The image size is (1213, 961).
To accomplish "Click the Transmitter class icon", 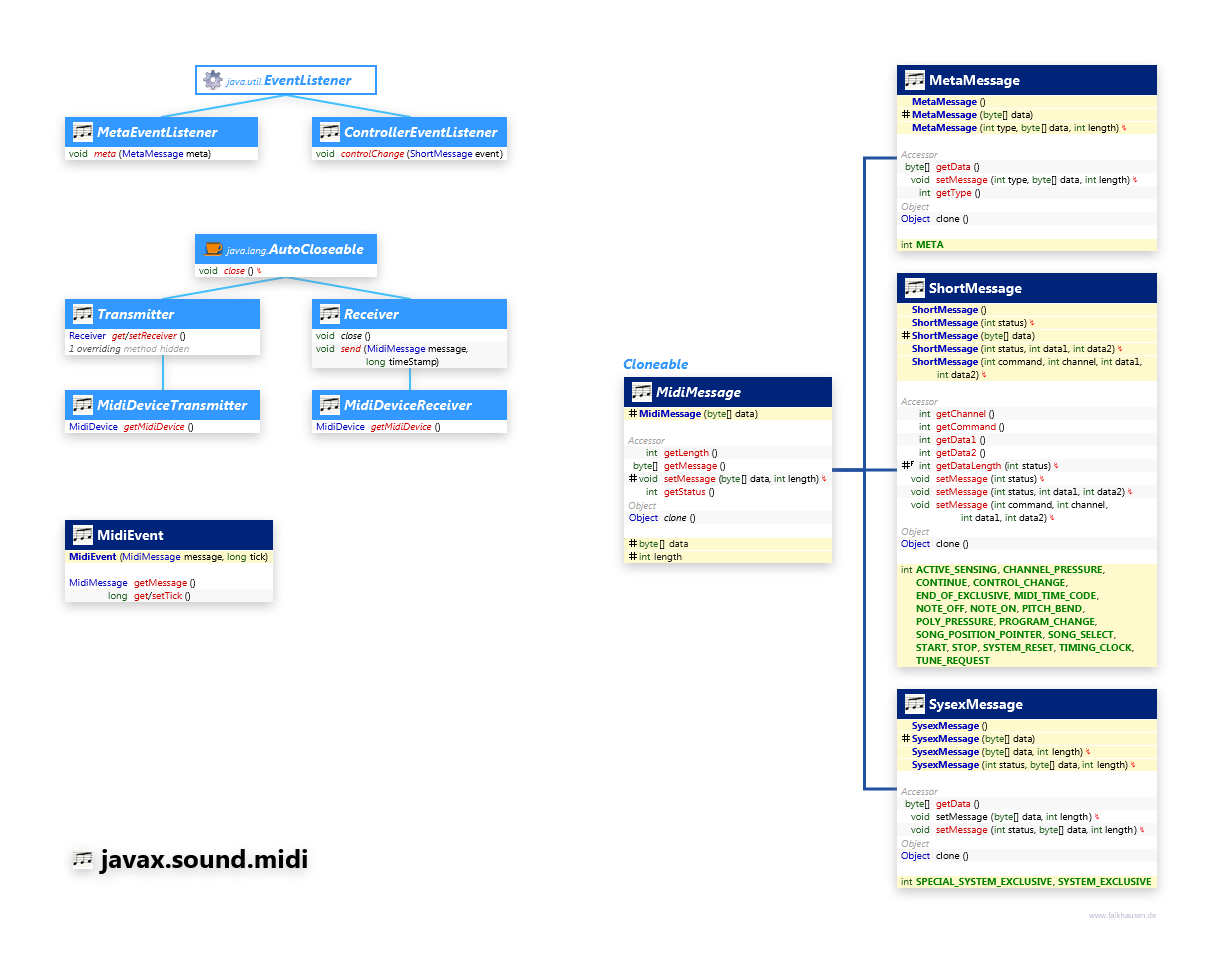I will 82,314.
